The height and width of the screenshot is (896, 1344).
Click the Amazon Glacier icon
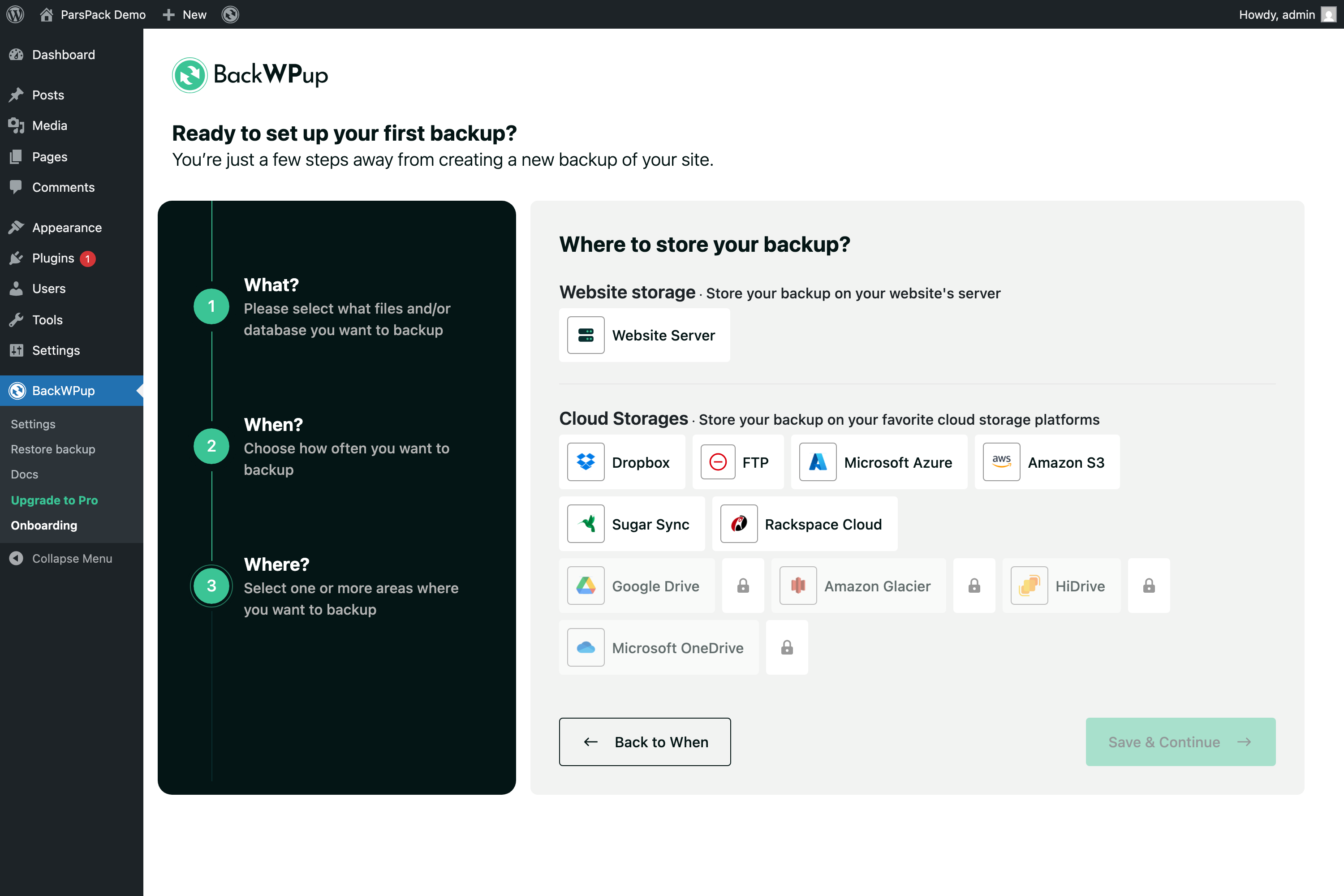(x=798, y=586)
